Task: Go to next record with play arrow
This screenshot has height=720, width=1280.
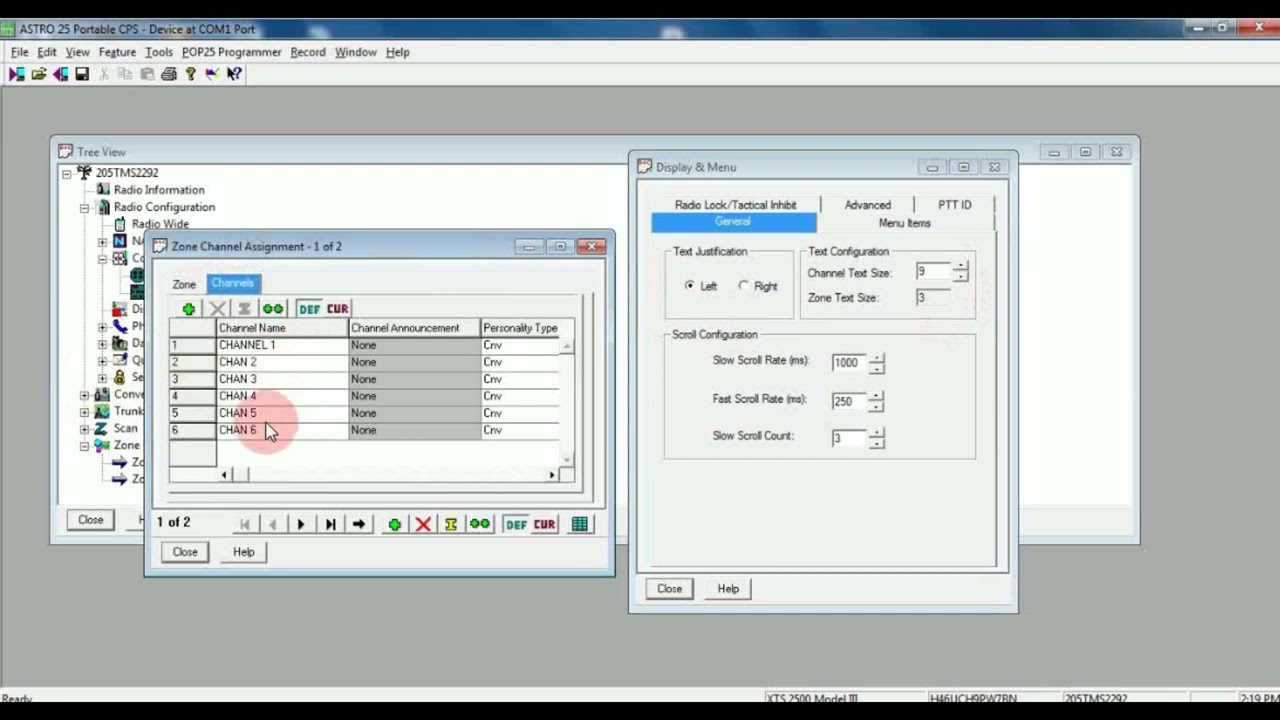Action: (300, 524)
